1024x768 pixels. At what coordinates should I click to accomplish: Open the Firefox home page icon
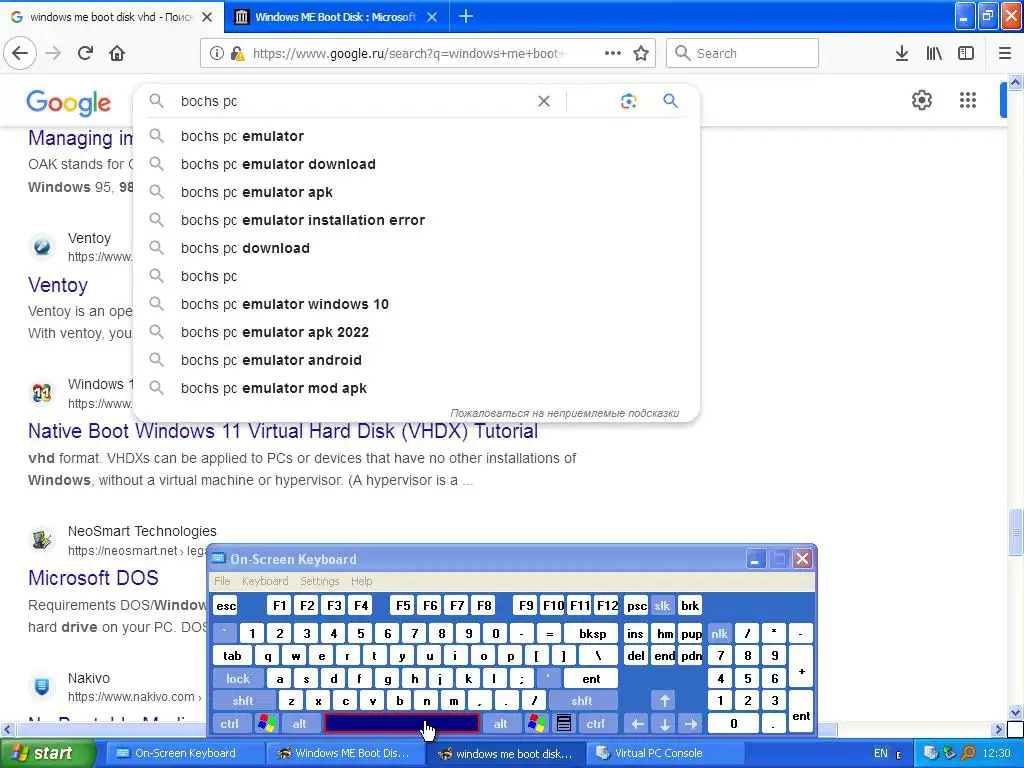[x=117, y=53]
